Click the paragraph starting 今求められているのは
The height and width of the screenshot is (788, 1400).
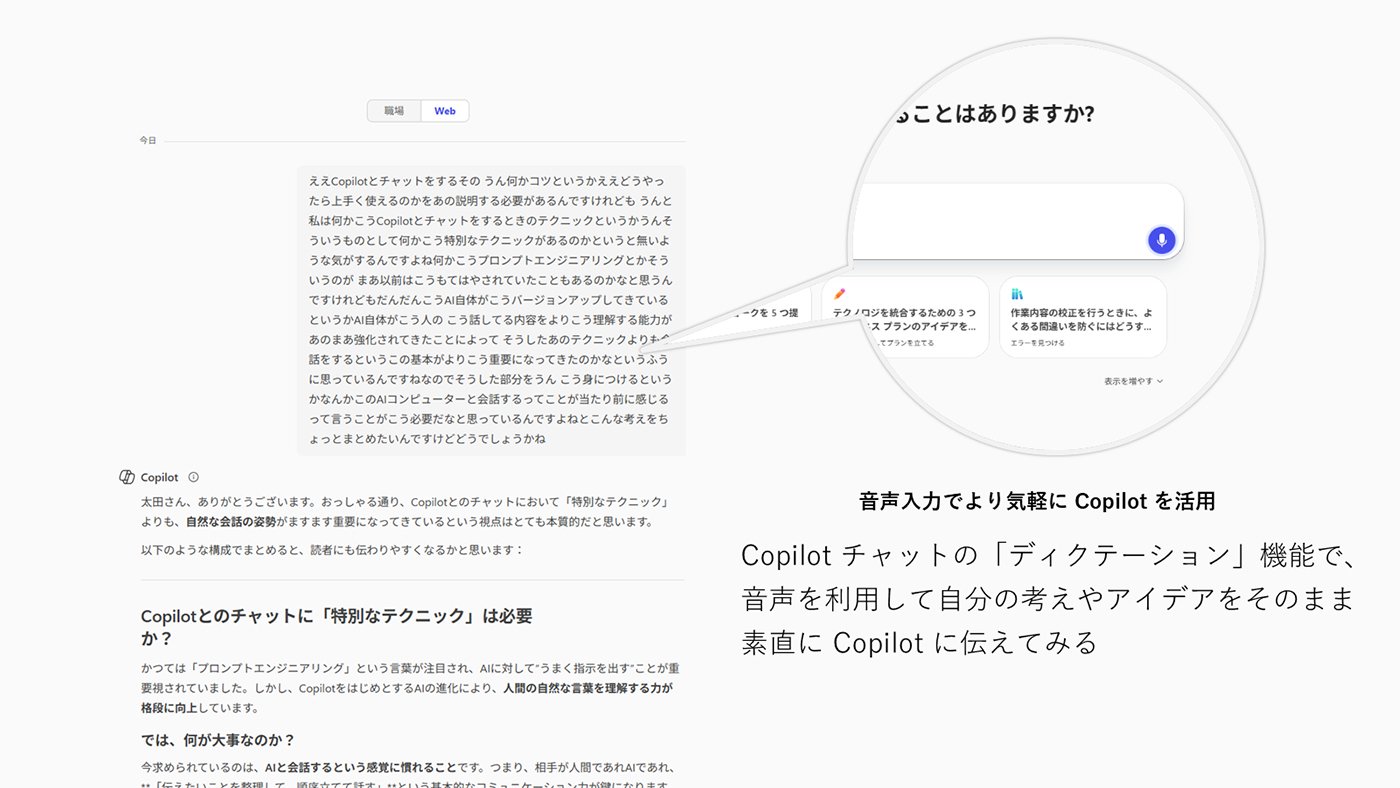[x=410, y=775]
